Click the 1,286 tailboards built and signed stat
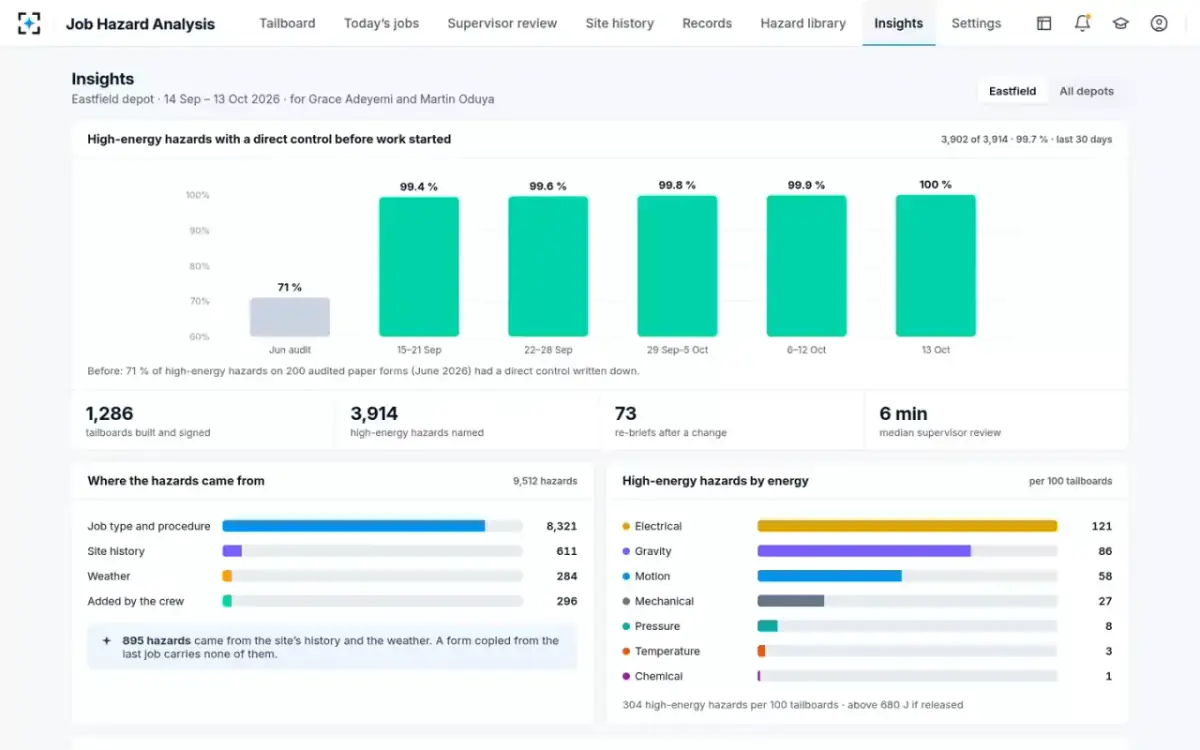The width and height of the screenshot is (1200, 750). point(203,421)
